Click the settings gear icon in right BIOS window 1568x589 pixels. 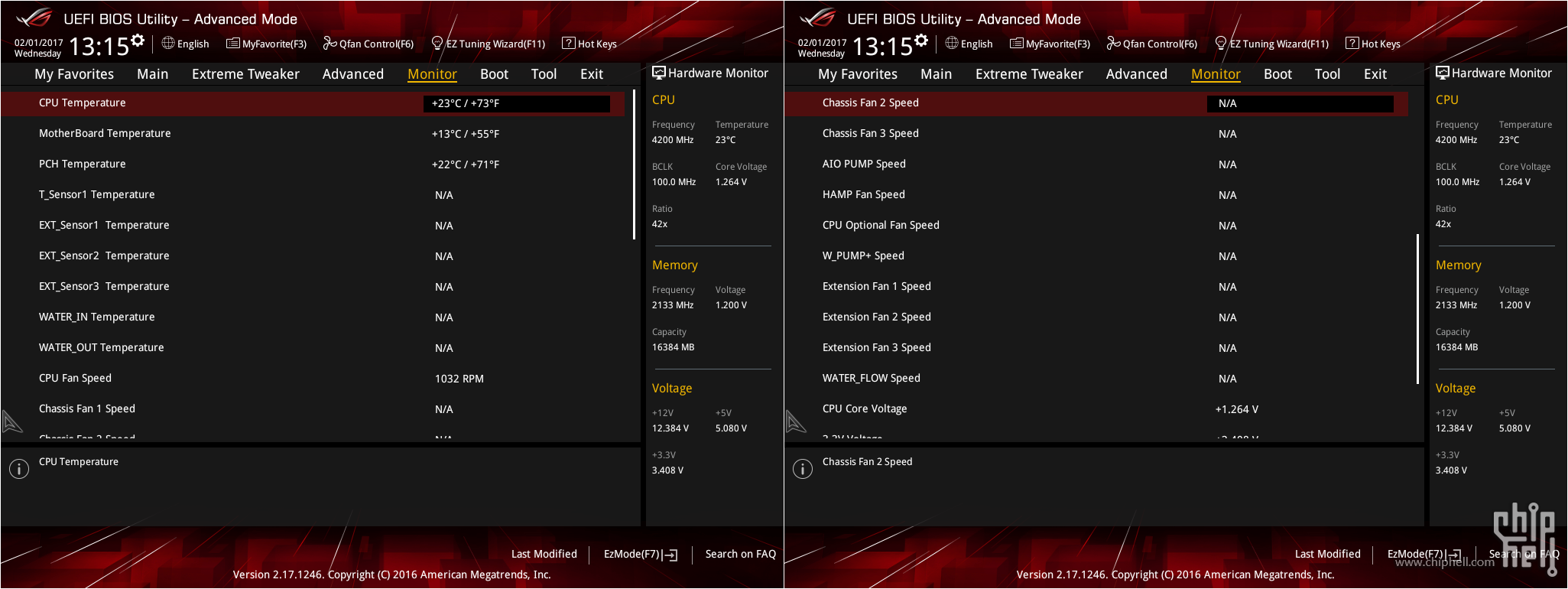(x=921, y=41)
